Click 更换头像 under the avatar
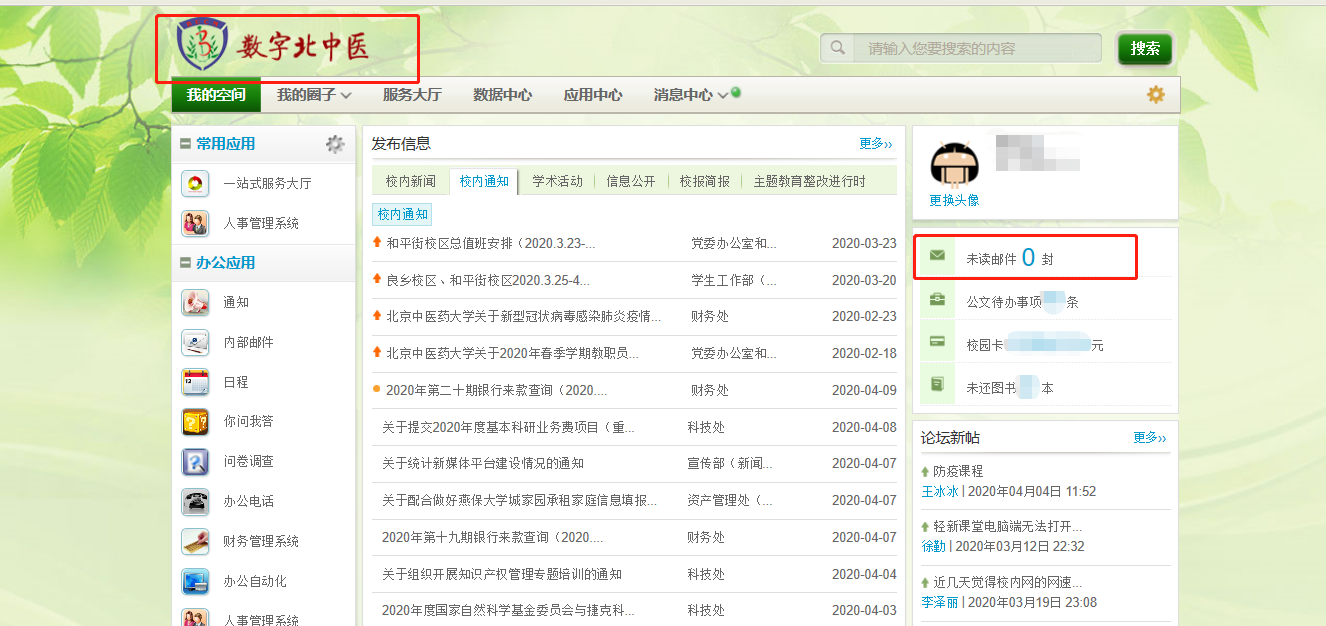Screen dimensions: 1326x626 coord(954,200)
